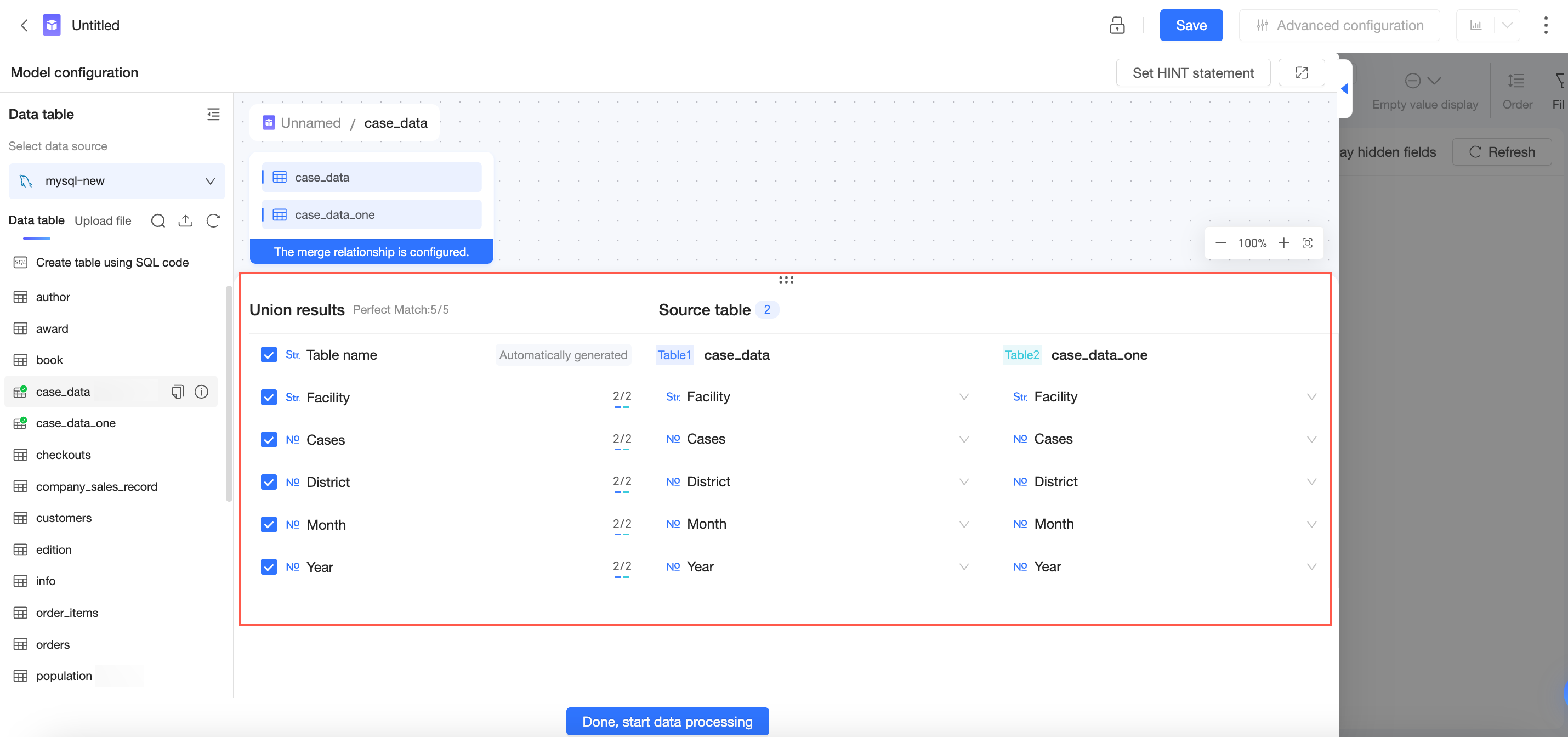Click the Save button

1191,25
